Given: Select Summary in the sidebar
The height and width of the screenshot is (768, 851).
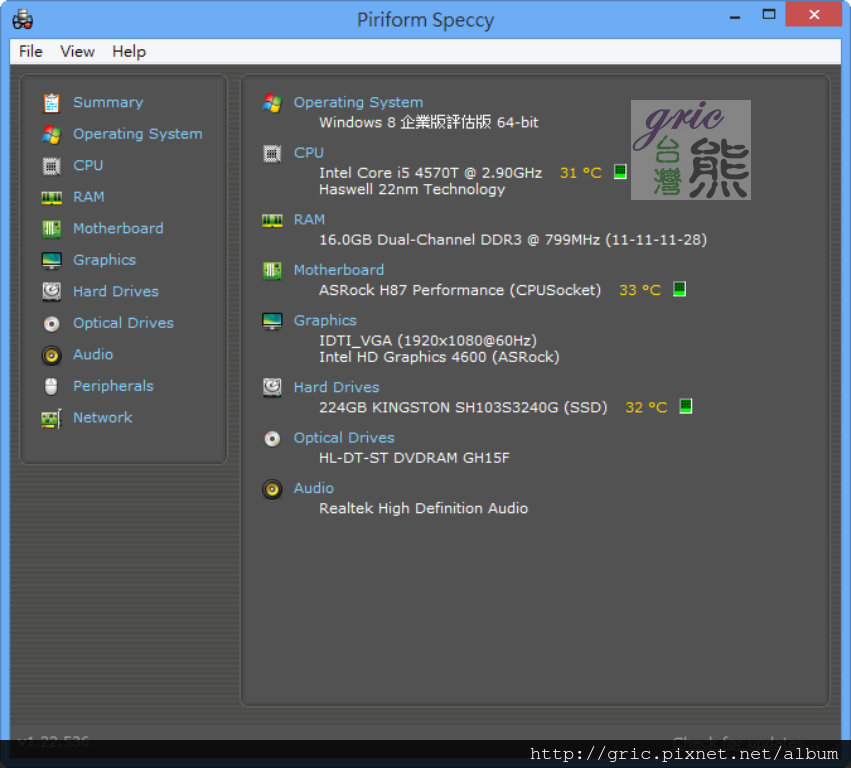Looking at the screenshot, I should click(108, 103).
